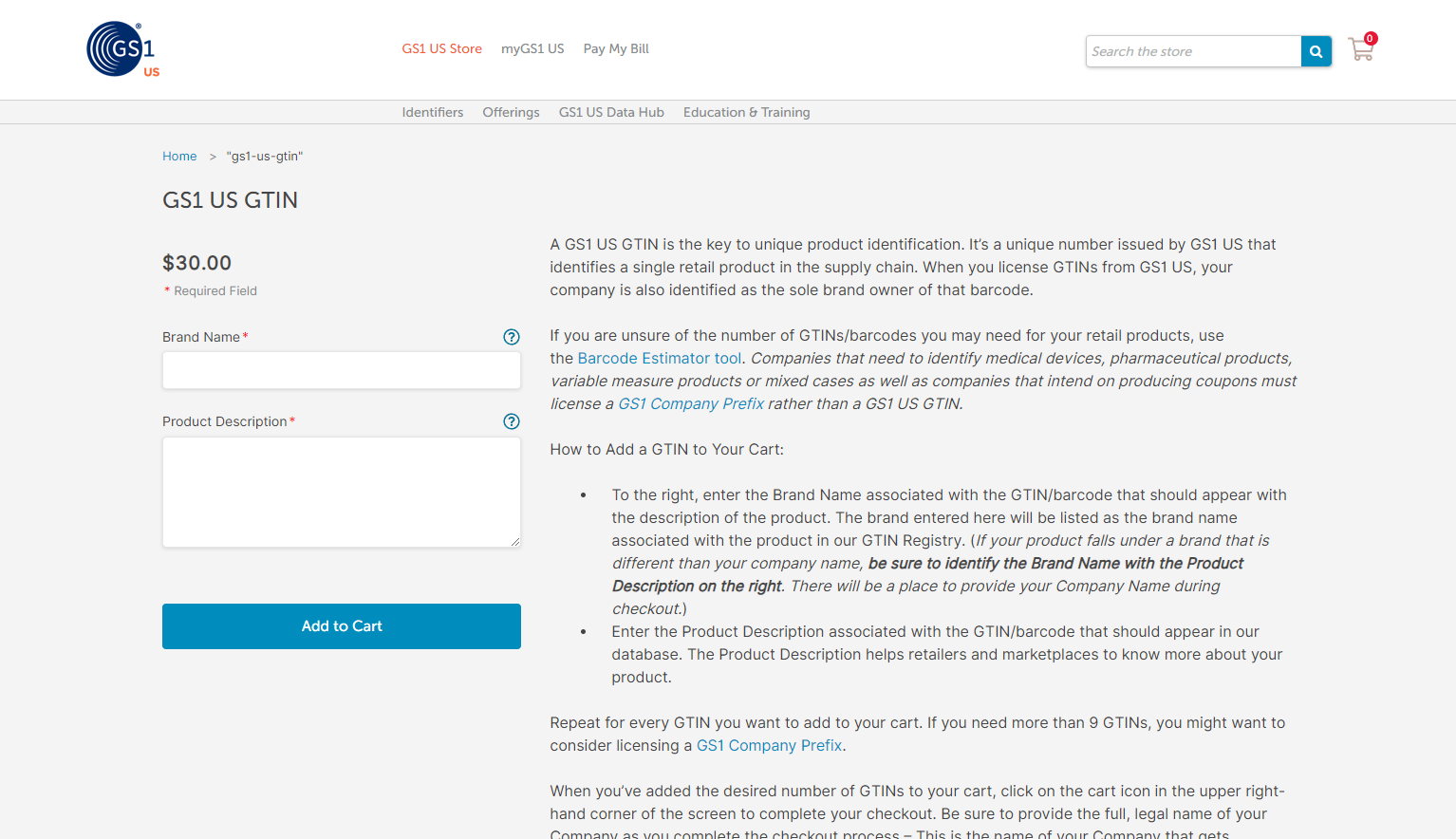Expand the Identifiers menu
Screen dimensions: 1456x839
pyautogui.click(x=432, y=112)
